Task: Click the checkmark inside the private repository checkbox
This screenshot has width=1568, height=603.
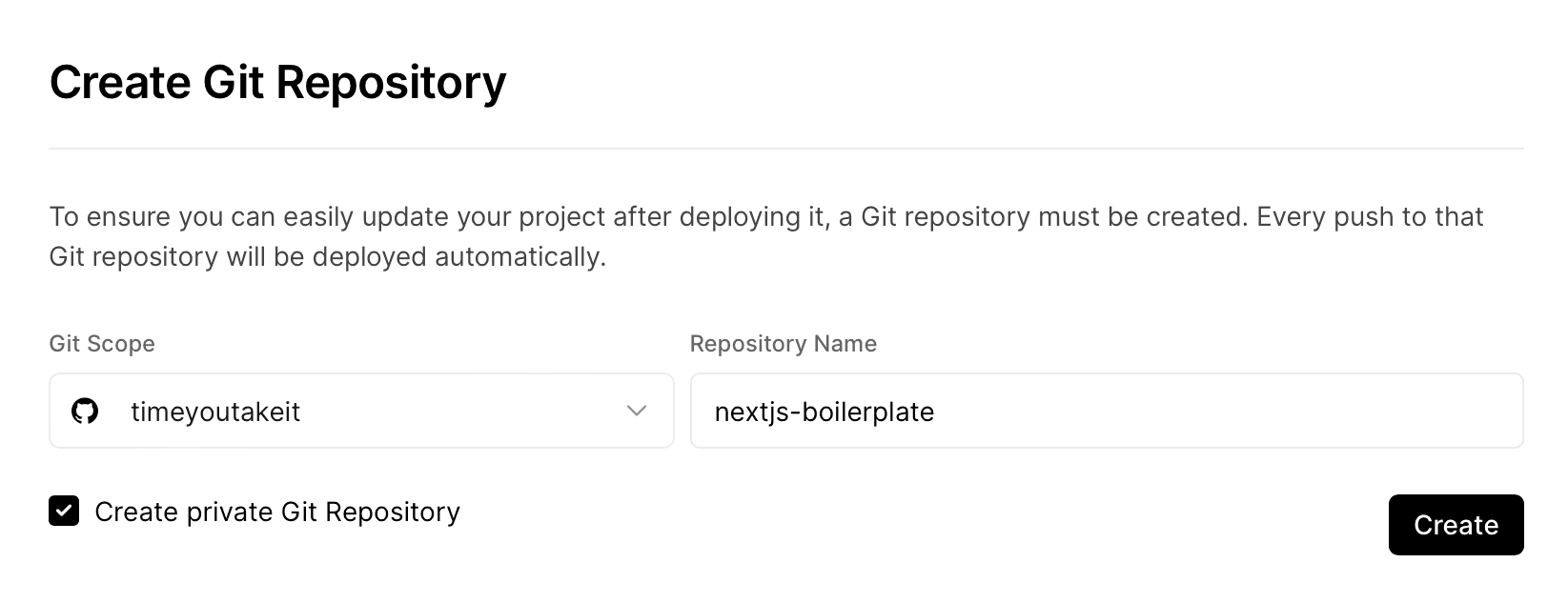Action: [x=63, y=512]
